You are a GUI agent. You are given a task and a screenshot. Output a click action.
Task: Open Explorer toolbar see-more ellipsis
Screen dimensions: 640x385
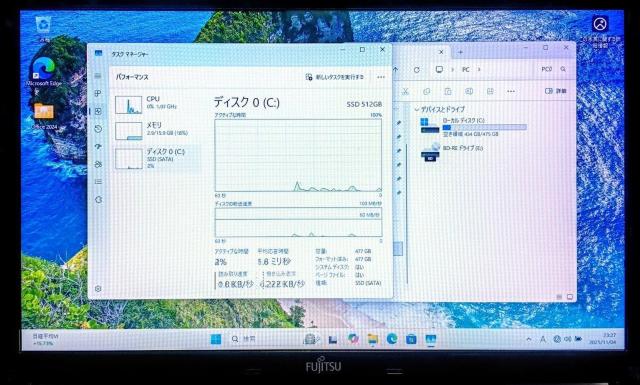click(x=511, y=91)
